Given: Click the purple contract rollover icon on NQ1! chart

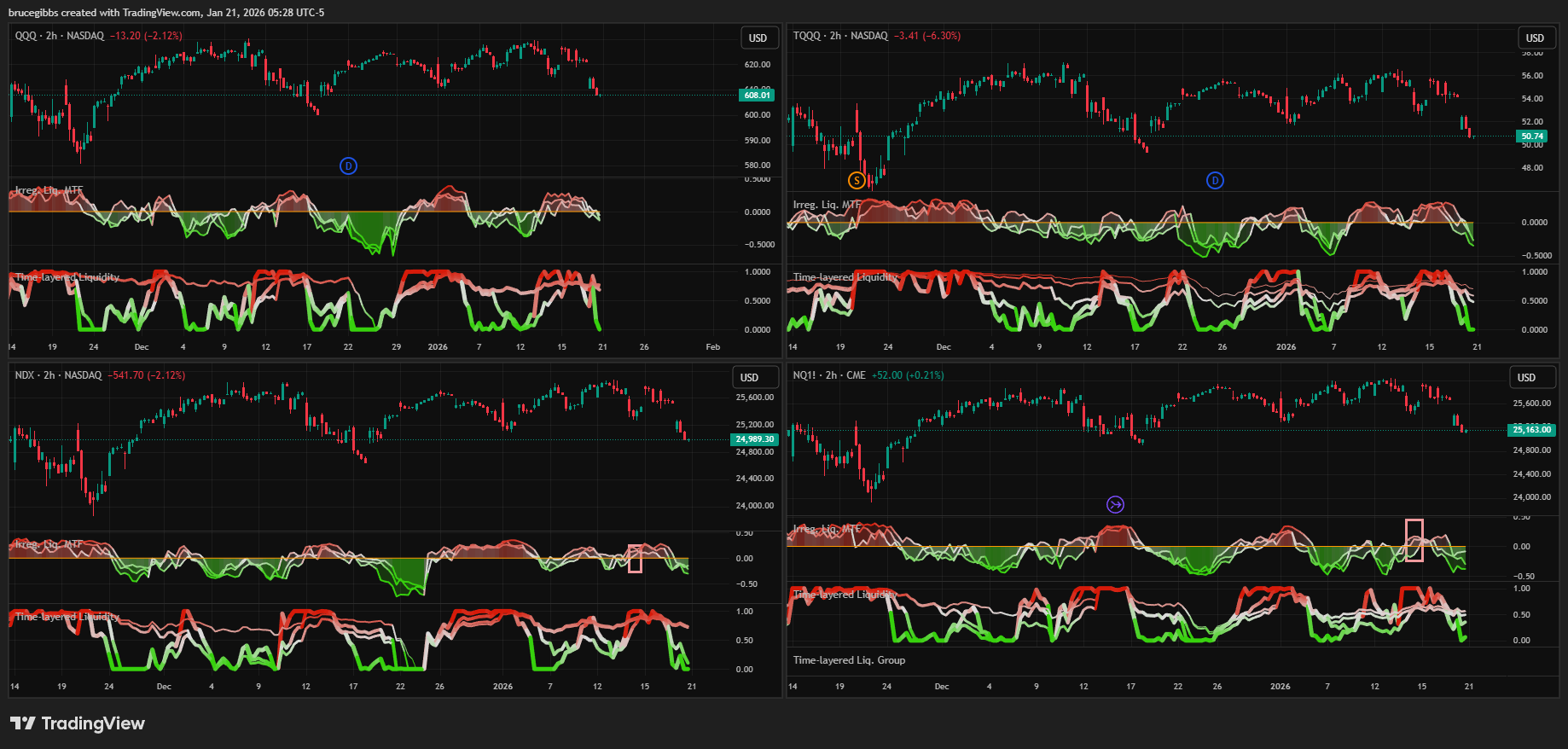Looking at the screenshot, I should [1115, 504].
